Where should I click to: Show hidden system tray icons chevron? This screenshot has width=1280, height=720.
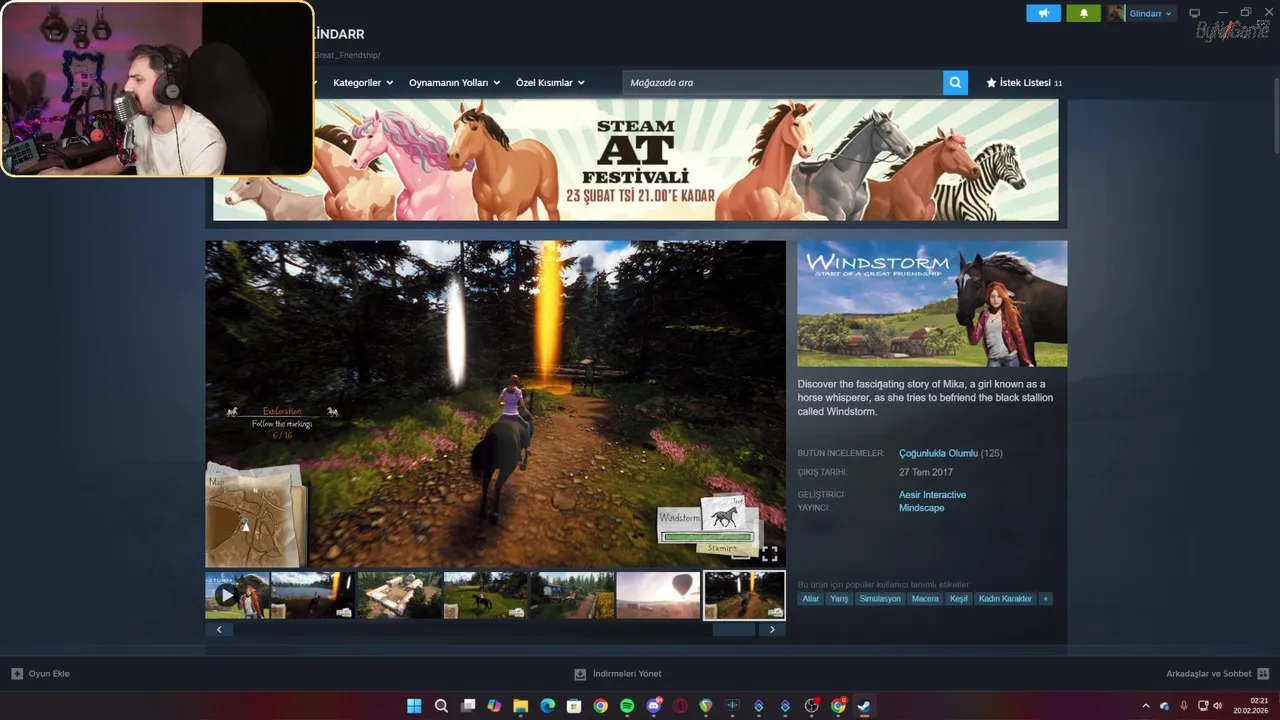point(1146,706)
